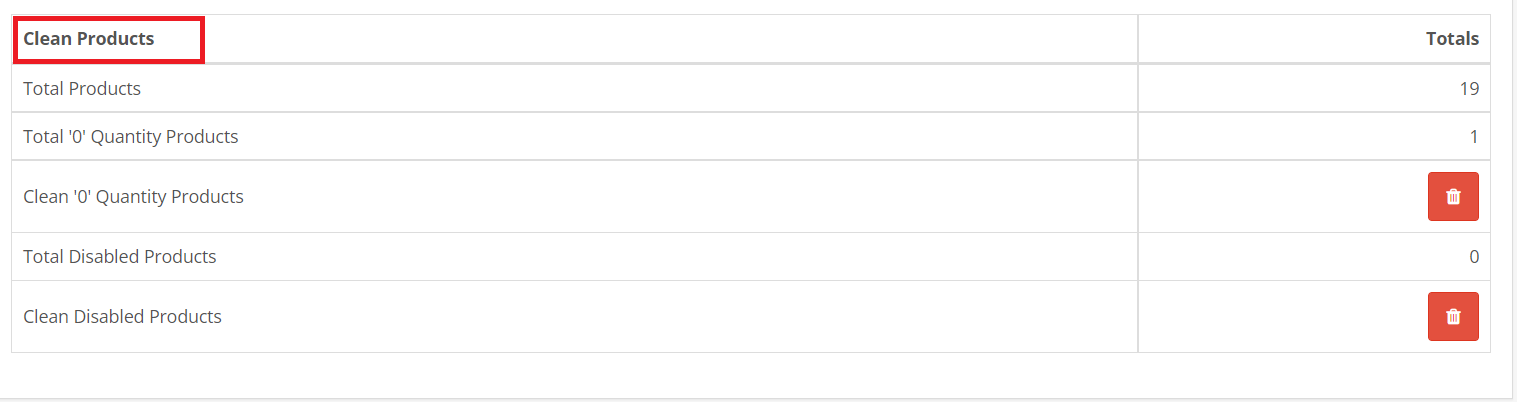Purge disabled products using the trash button

click(1452, 317)
